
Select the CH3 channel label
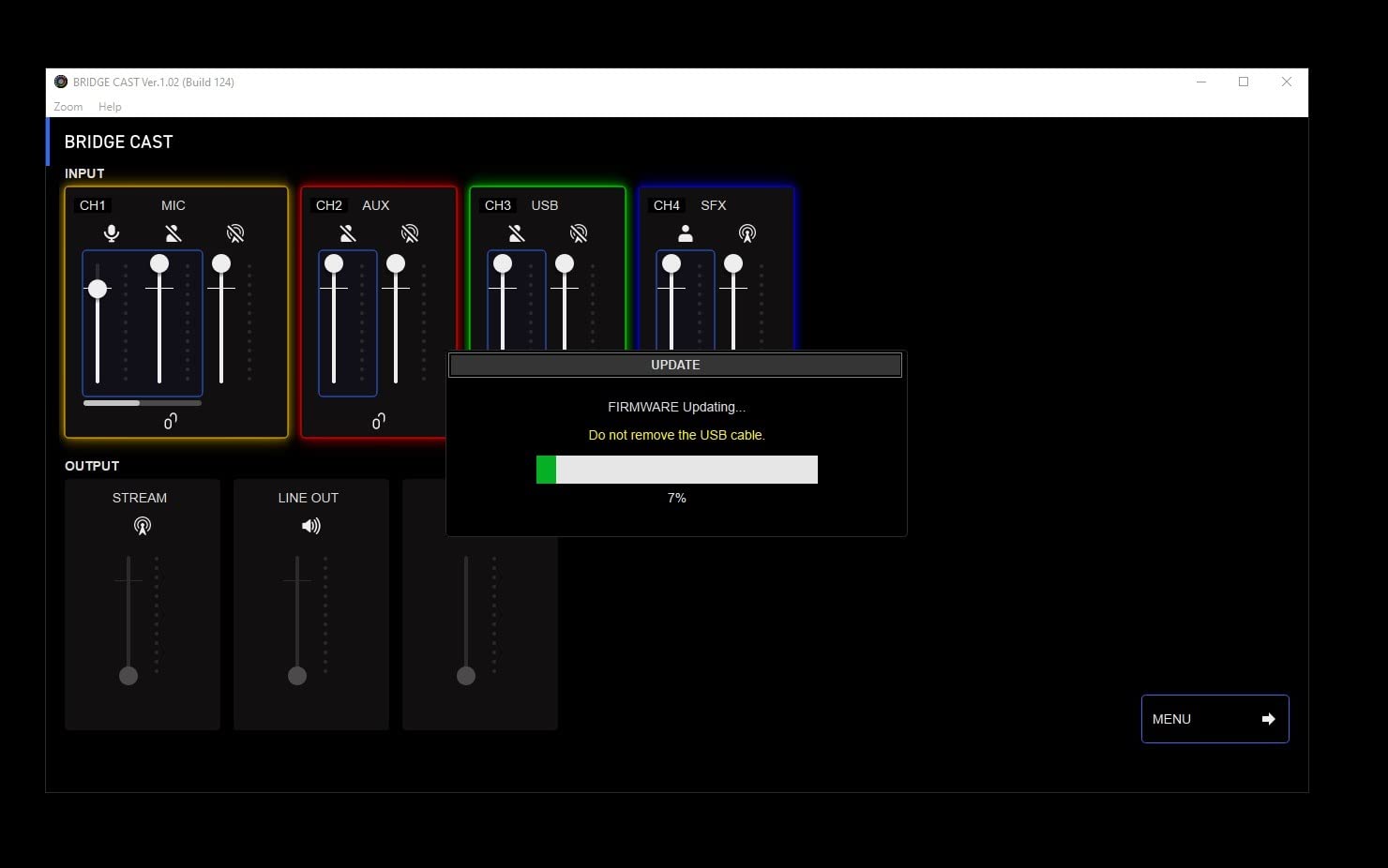pyautogui.click(x=498, y=205)
